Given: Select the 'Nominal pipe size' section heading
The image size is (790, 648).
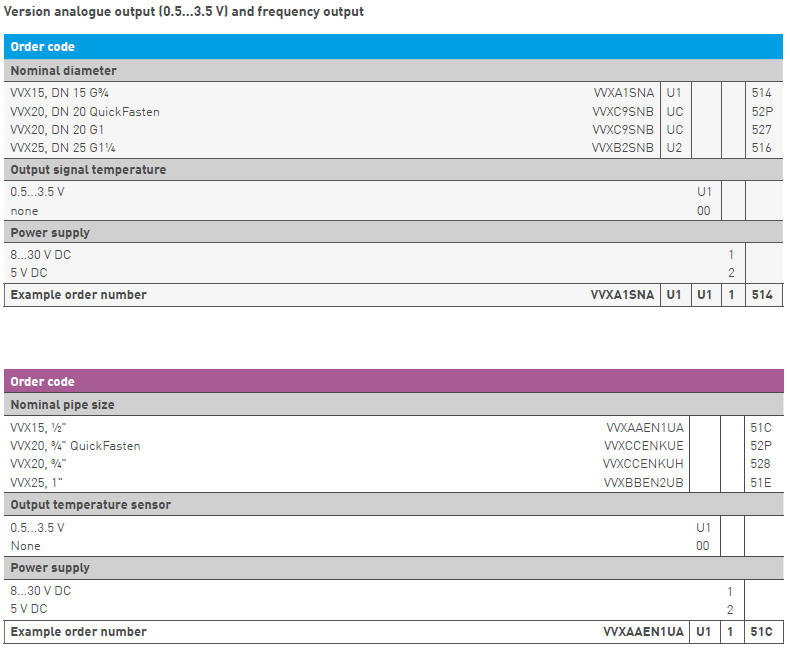Looking at the screenshot, I should 62,405.
